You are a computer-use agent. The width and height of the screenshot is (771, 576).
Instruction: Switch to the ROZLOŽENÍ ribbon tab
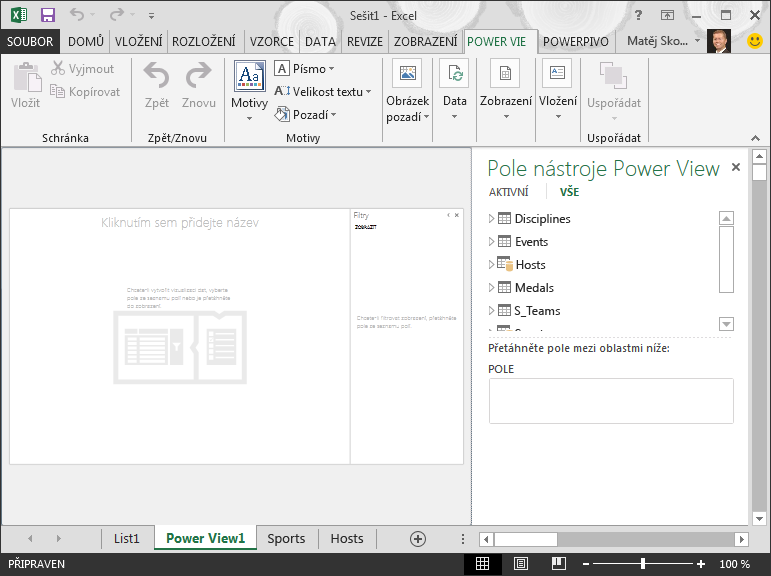204,41
